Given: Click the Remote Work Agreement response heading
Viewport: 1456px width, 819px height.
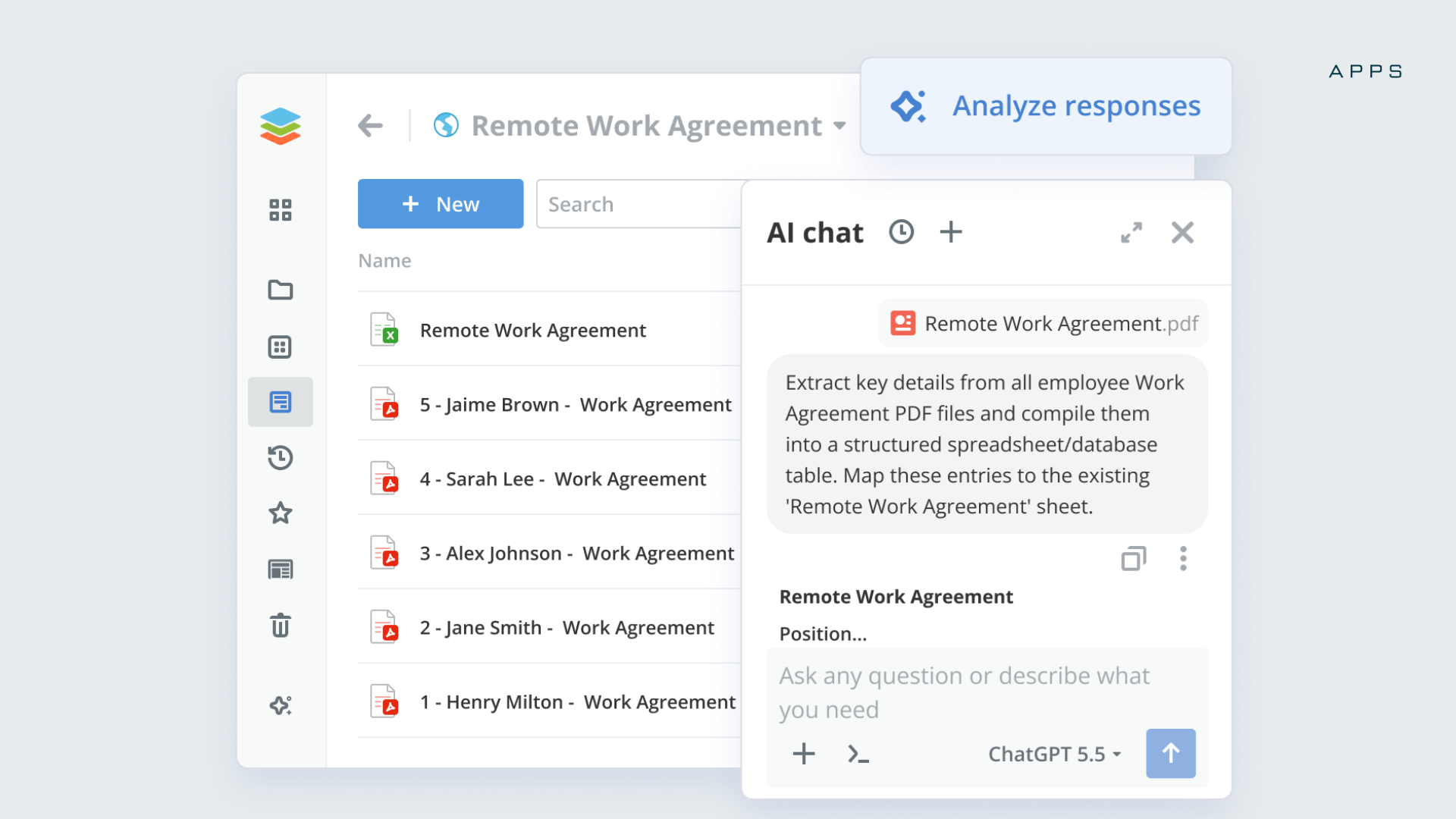Looking at the screenshot, I should [x=896, y=597].
